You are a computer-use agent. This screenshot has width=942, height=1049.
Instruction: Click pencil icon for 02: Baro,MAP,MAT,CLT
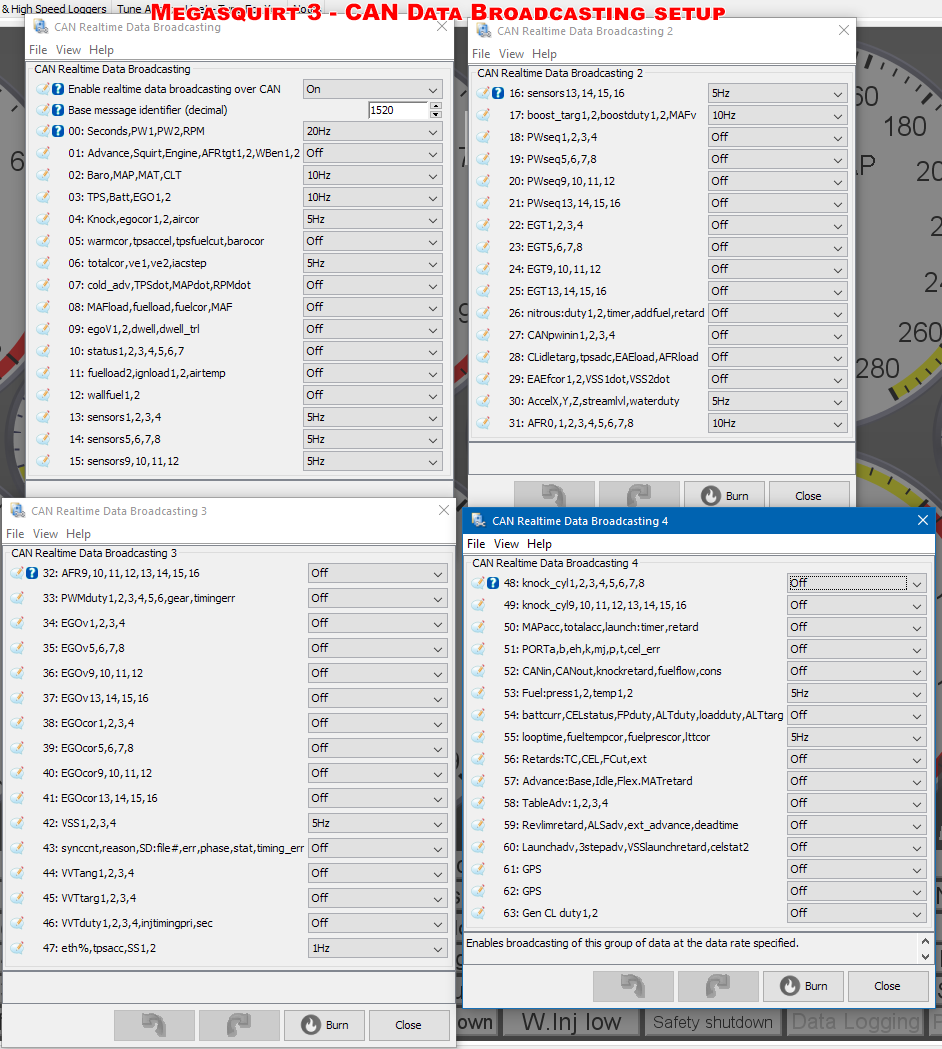(x=43, y=175)
